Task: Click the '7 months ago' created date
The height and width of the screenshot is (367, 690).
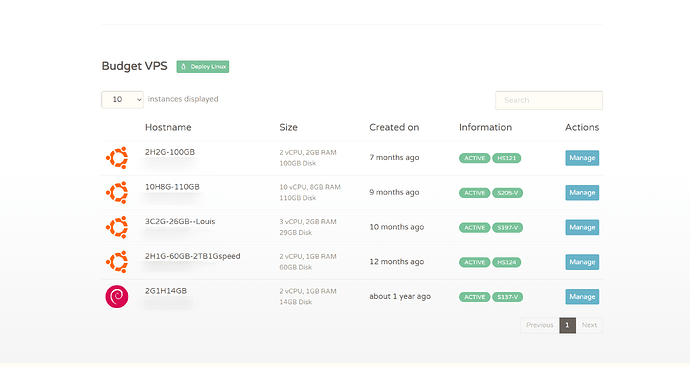Action: 394,158
